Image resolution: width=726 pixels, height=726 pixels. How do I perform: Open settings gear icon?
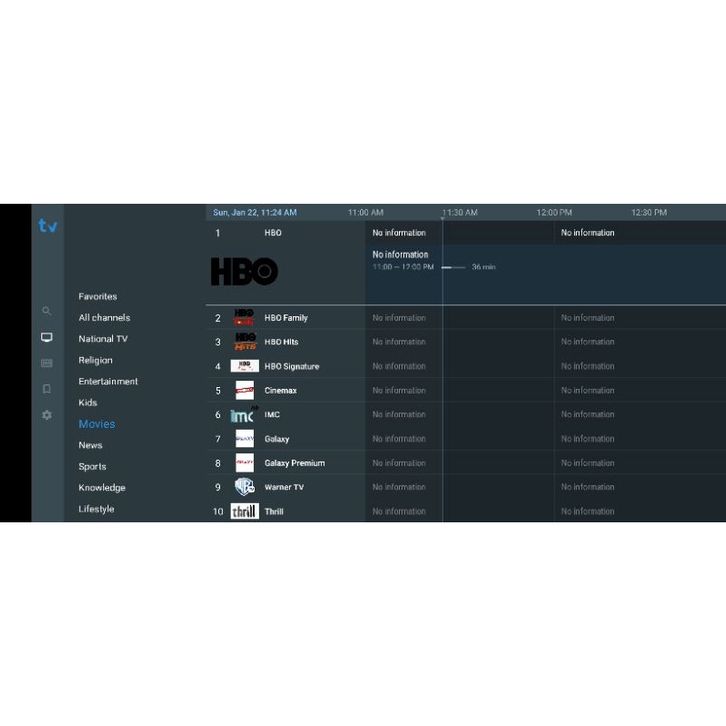coord(47,415)
